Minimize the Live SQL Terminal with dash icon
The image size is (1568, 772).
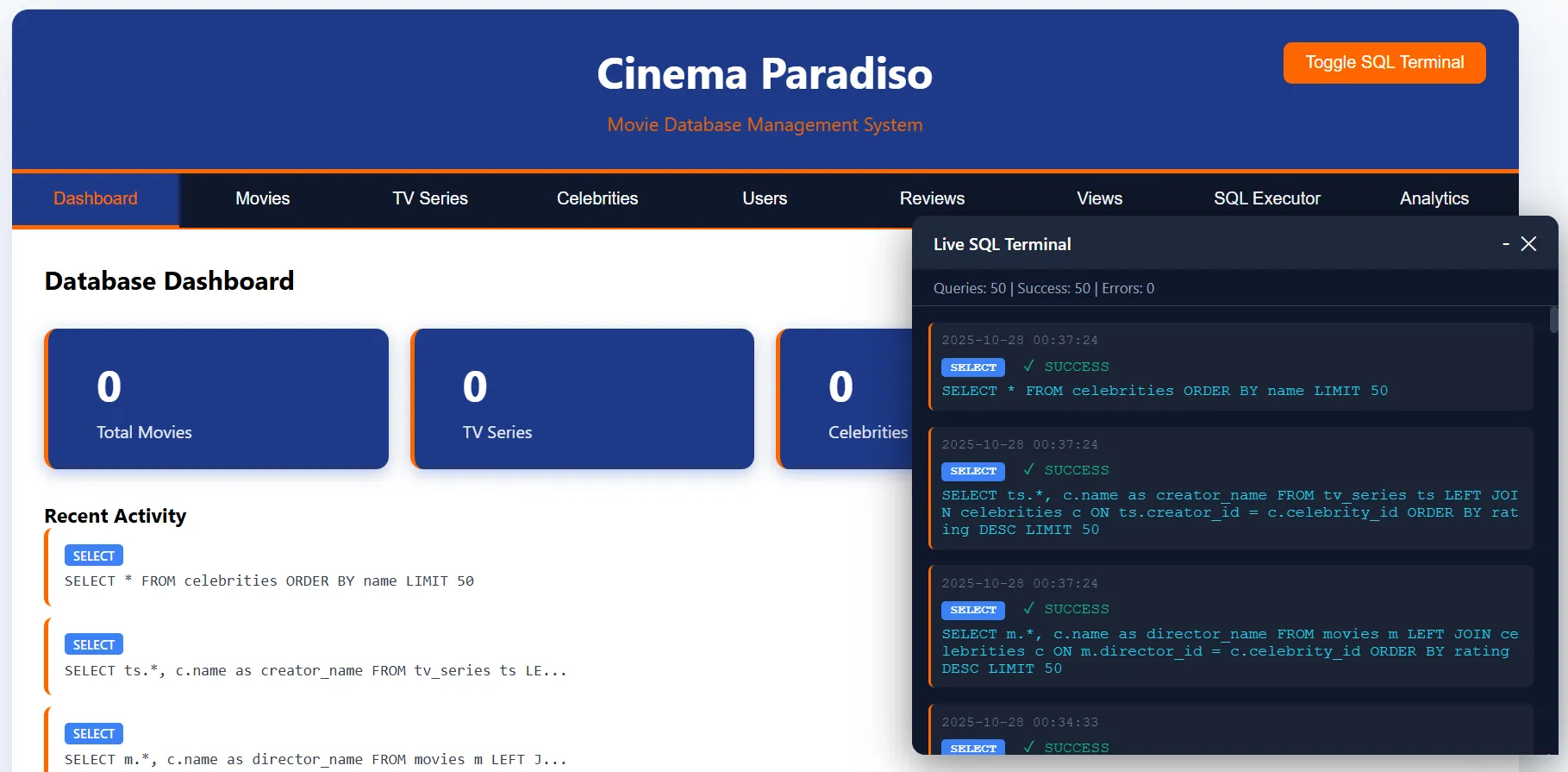[1505, 244]
